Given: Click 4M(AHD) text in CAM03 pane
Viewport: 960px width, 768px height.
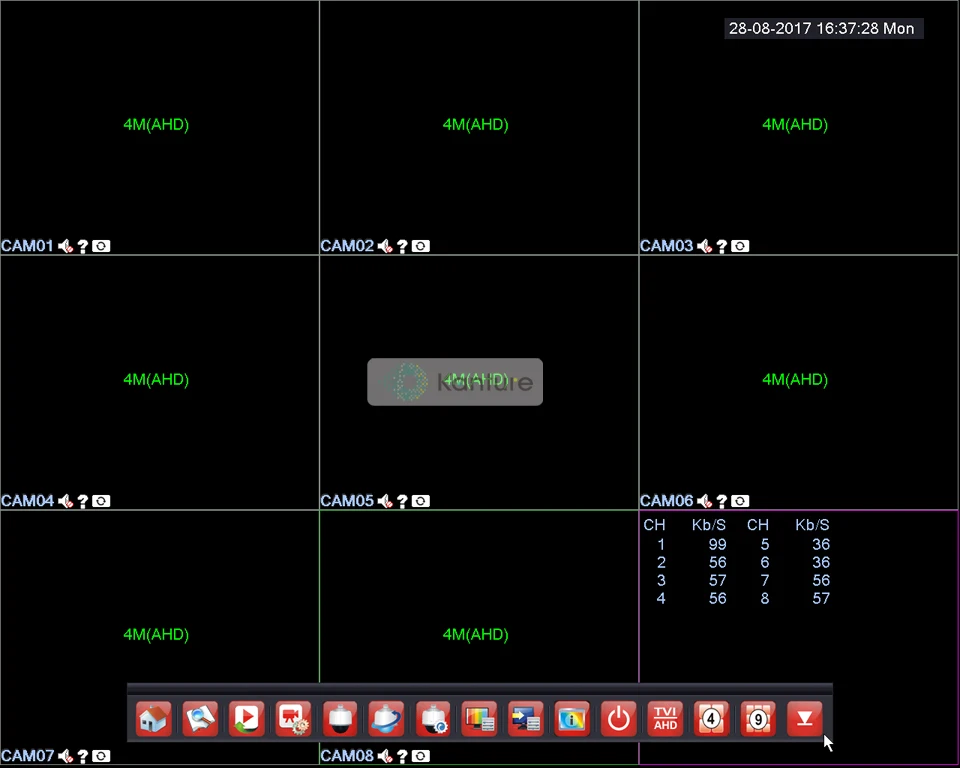Looking at the screenshot, I should coord(795,125).
